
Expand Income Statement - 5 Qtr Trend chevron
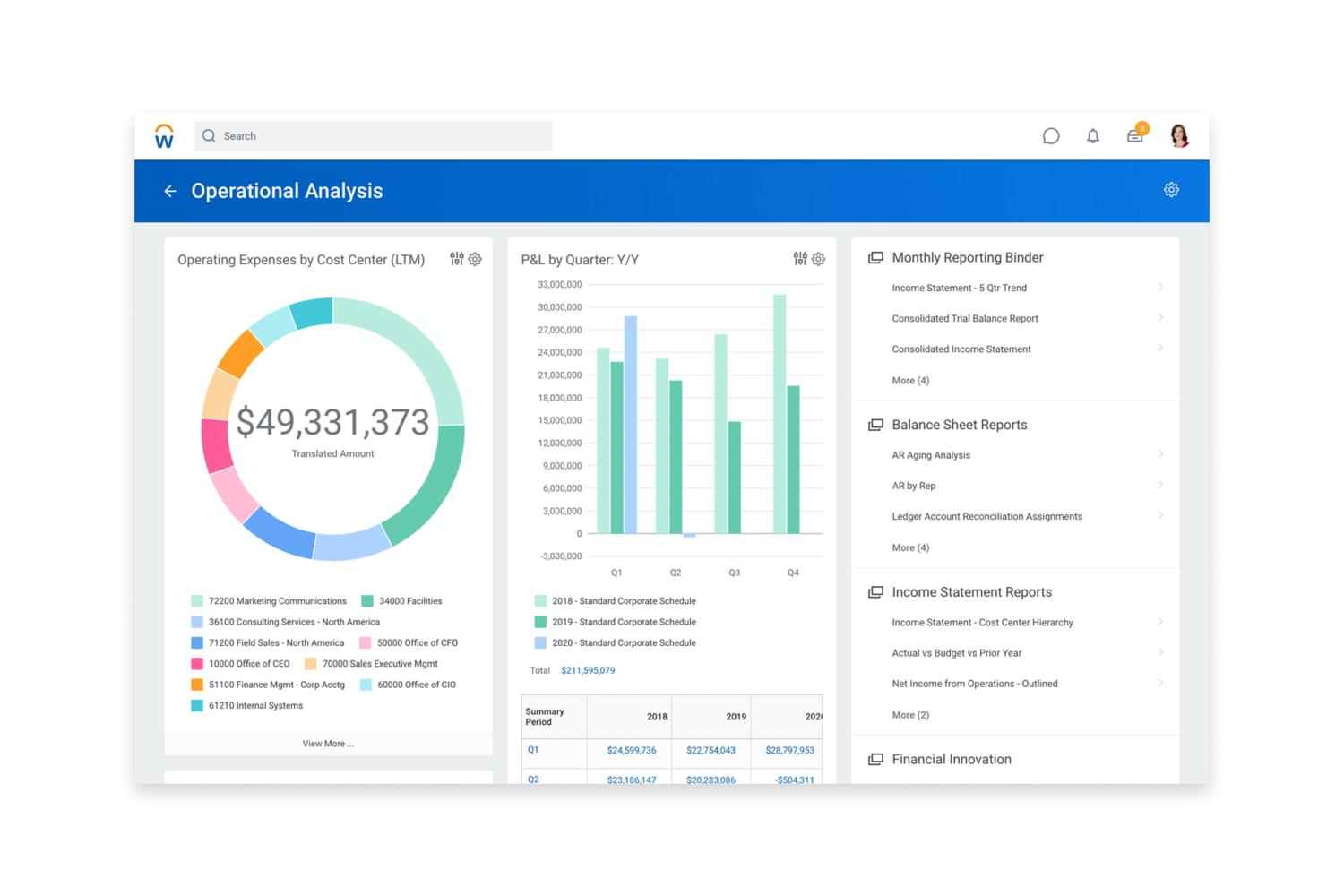(x=1160, y=288)
